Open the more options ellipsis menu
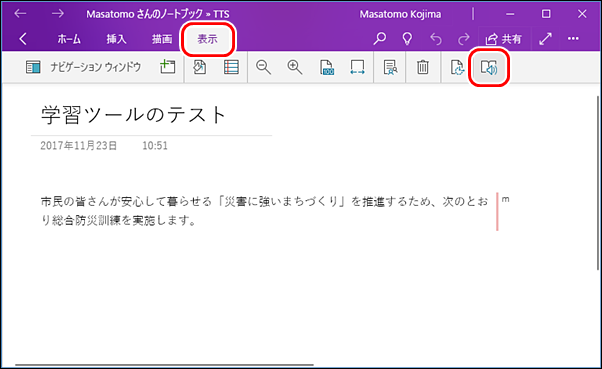The image size is (602, 369). [x=573, y=38]
